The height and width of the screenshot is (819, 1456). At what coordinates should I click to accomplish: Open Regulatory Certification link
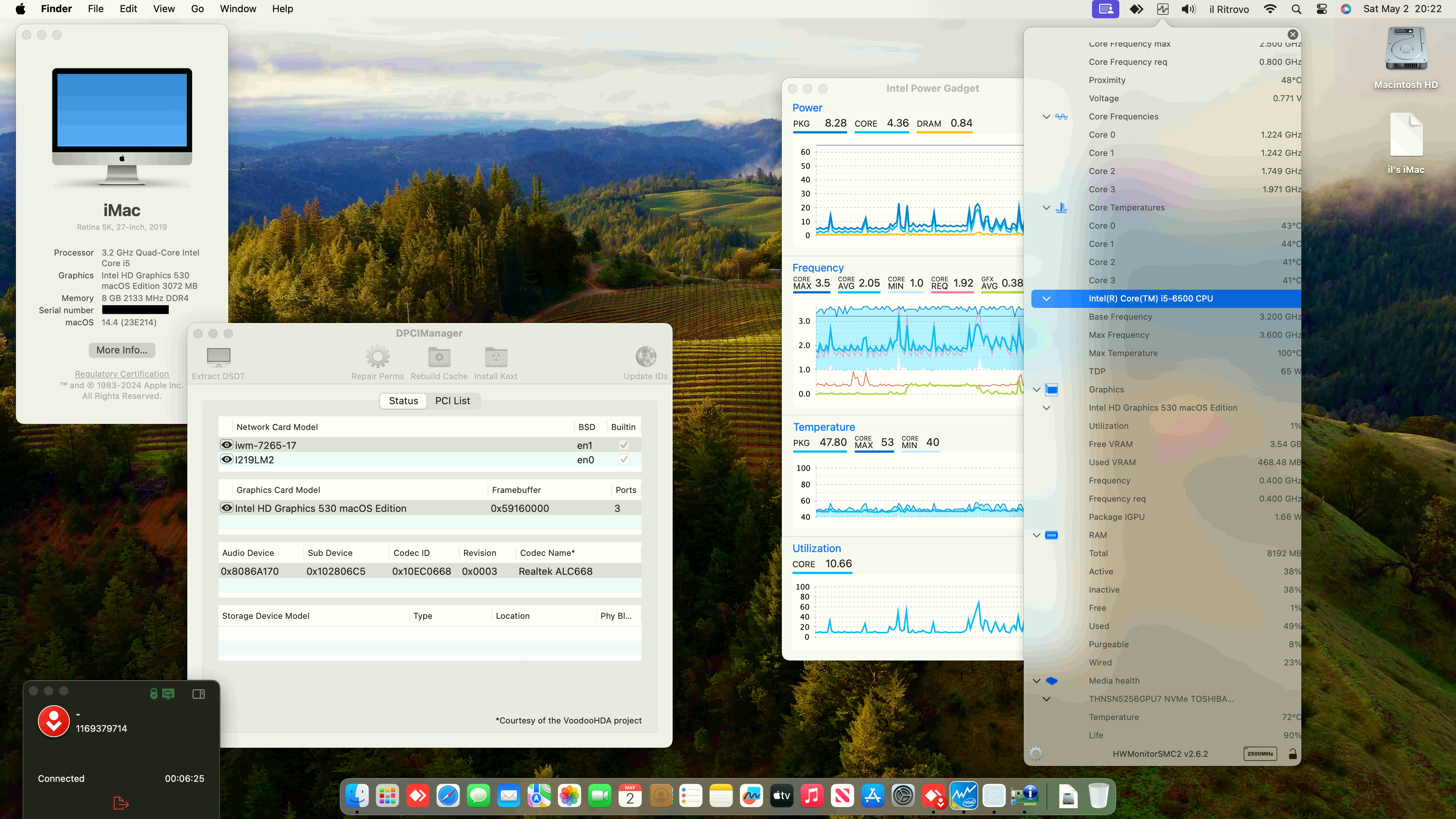tap(121, 373)
